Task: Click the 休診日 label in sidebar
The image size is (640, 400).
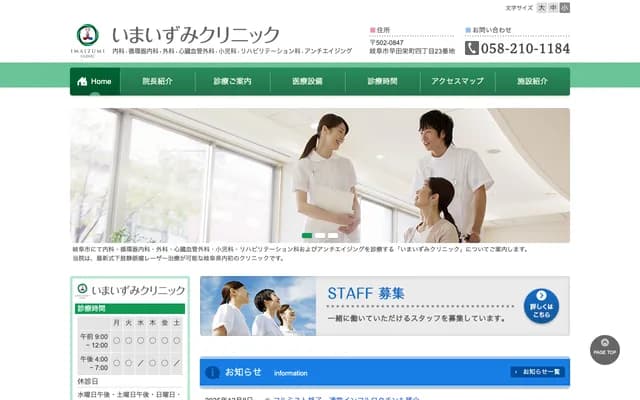Action: (x=88, y=381)
